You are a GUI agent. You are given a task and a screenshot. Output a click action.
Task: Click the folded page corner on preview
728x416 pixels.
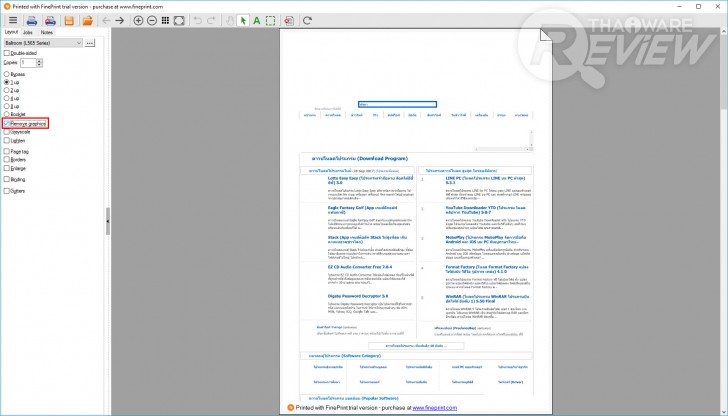546,35
